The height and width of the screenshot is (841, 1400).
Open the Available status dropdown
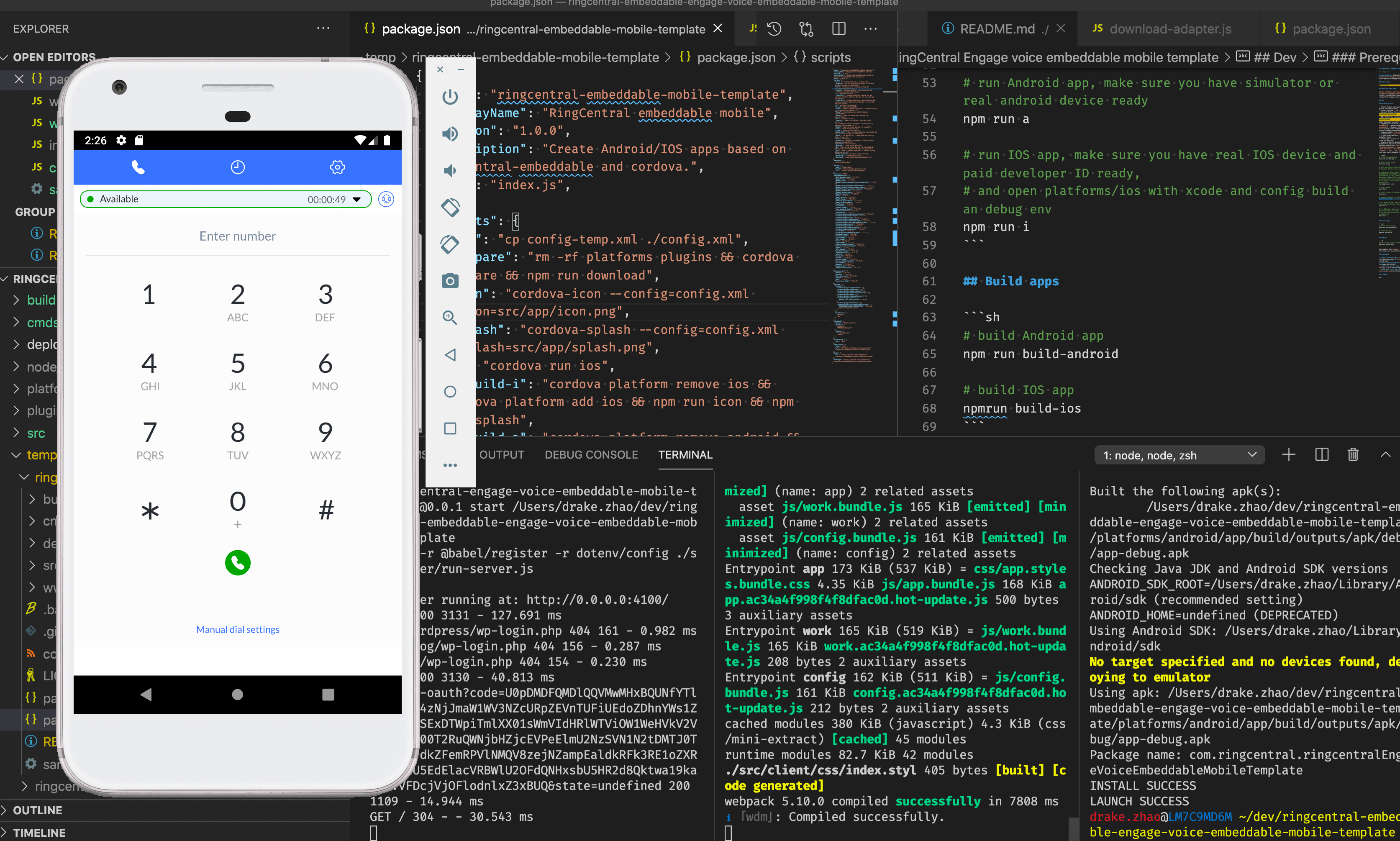[356, 200]
